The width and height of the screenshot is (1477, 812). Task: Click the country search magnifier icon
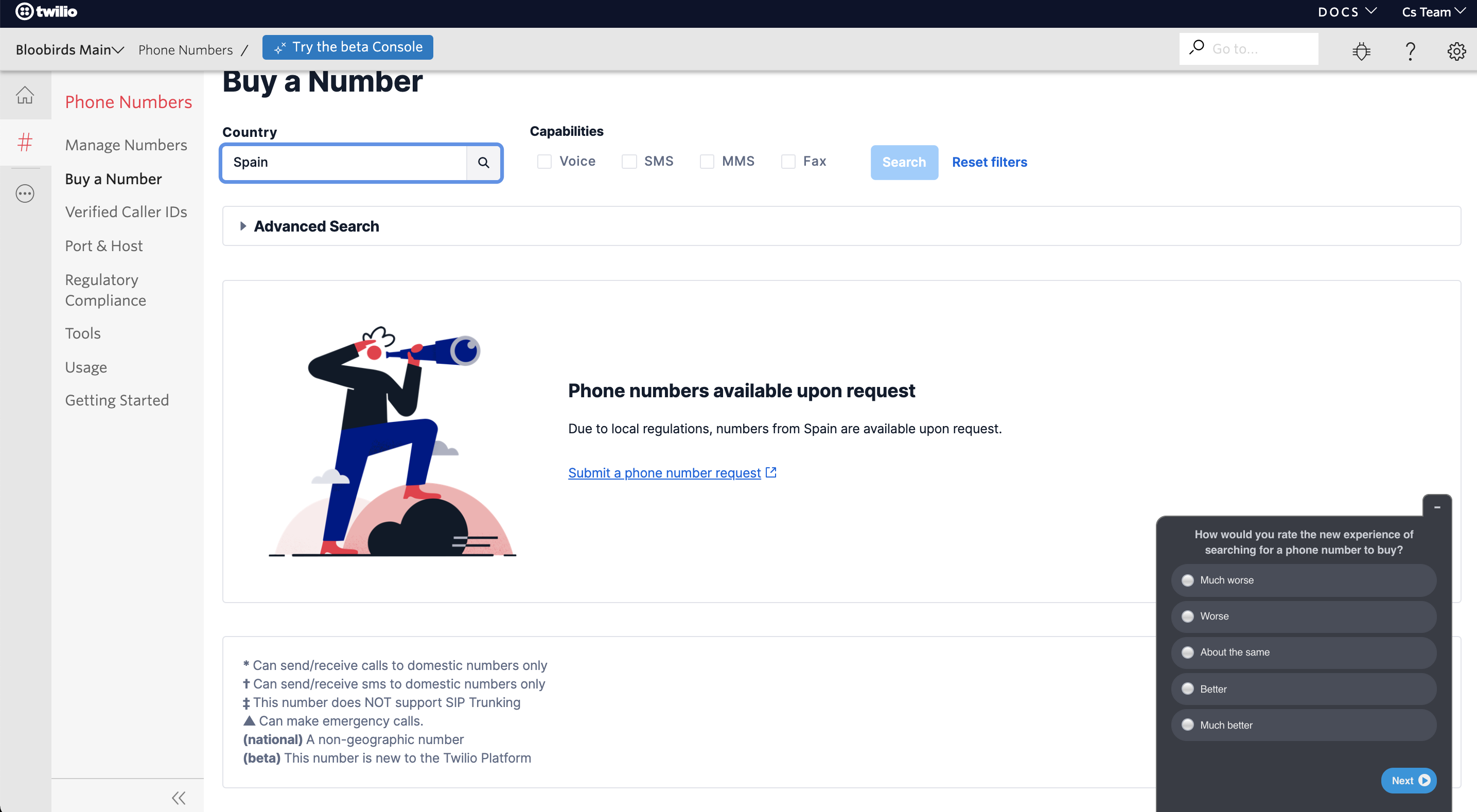483,163
